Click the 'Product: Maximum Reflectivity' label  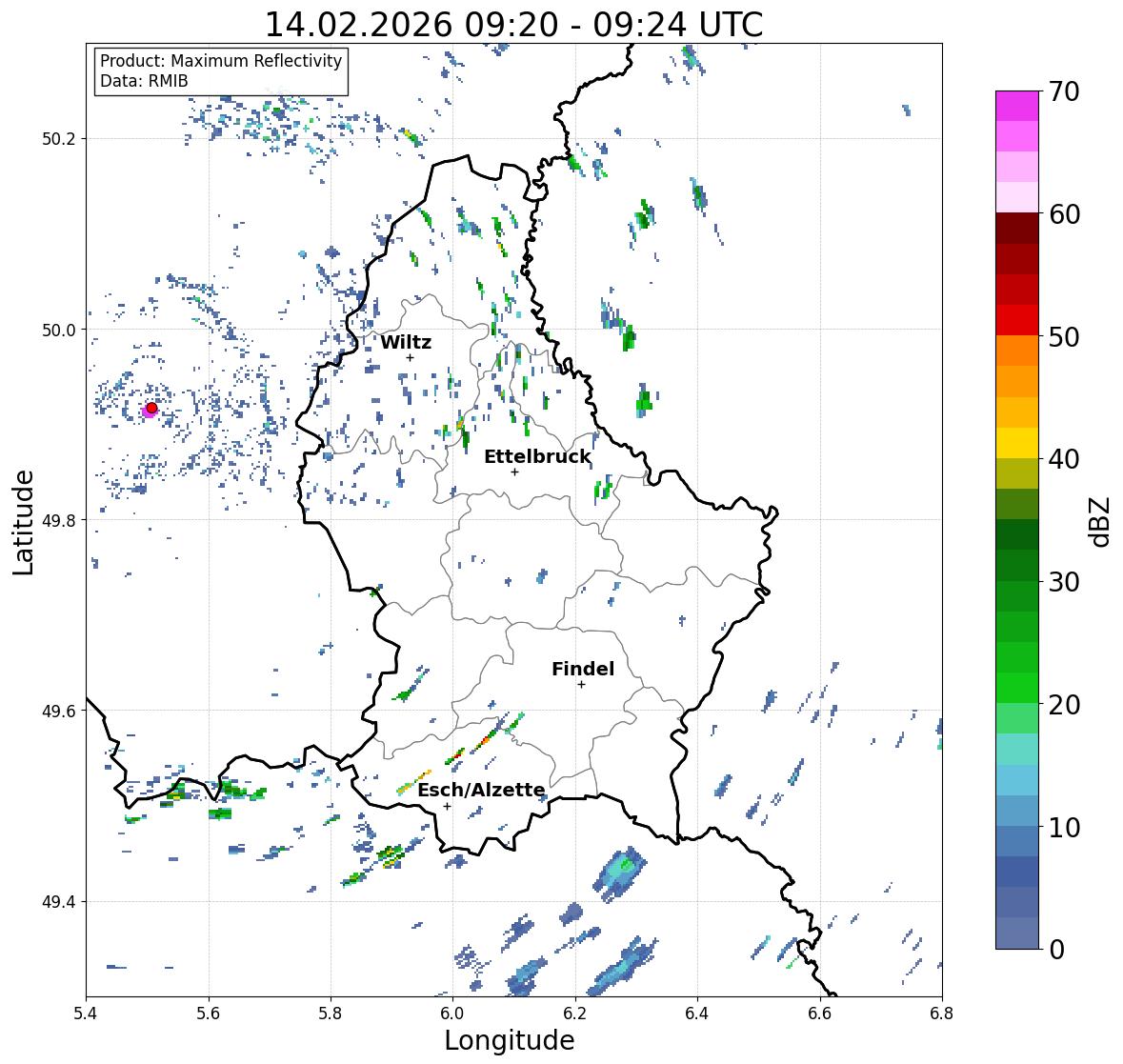[x=221, y=61]
